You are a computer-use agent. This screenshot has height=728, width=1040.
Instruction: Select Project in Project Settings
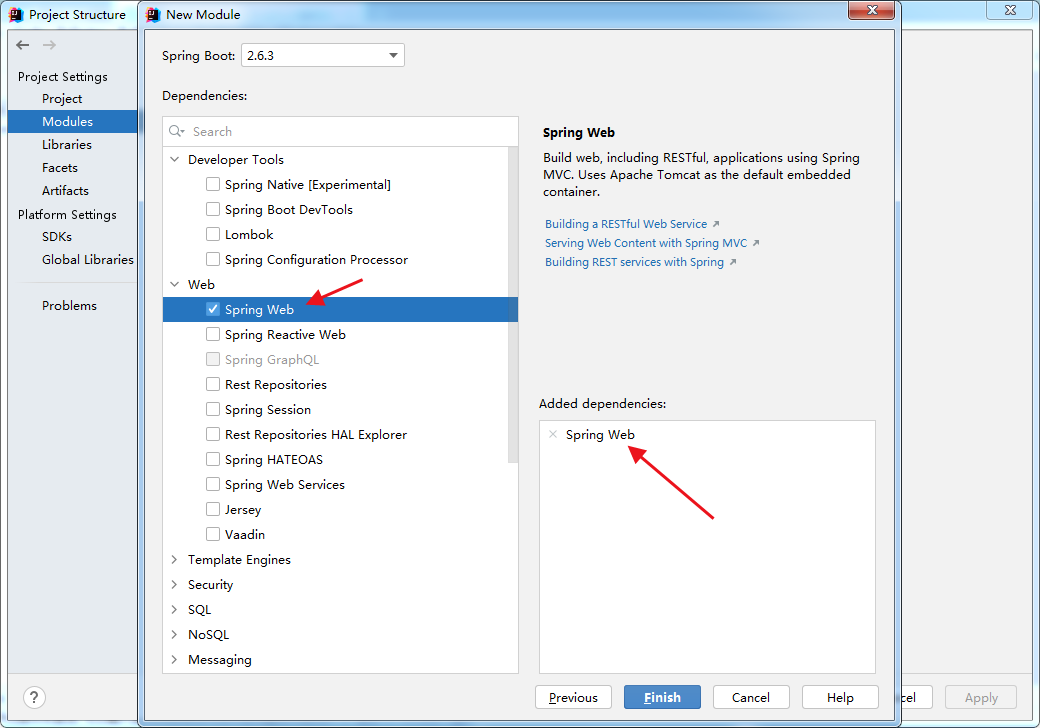coord(62,99)
